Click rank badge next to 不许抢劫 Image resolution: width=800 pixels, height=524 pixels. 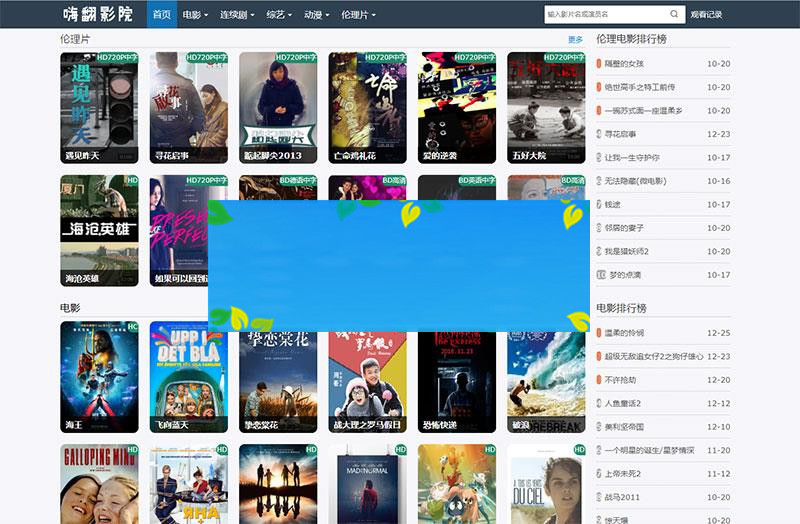coord(599,380)
